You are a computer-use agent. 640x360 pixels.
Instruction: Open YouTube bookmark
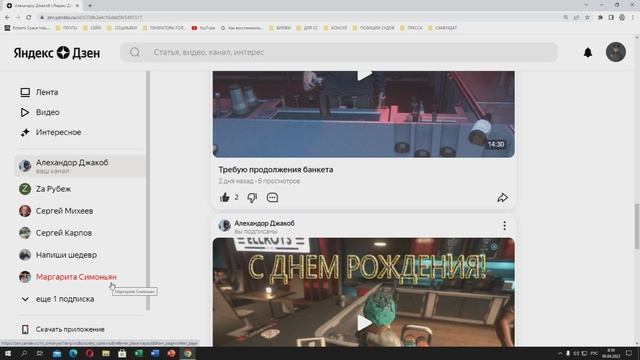[203, 28]
